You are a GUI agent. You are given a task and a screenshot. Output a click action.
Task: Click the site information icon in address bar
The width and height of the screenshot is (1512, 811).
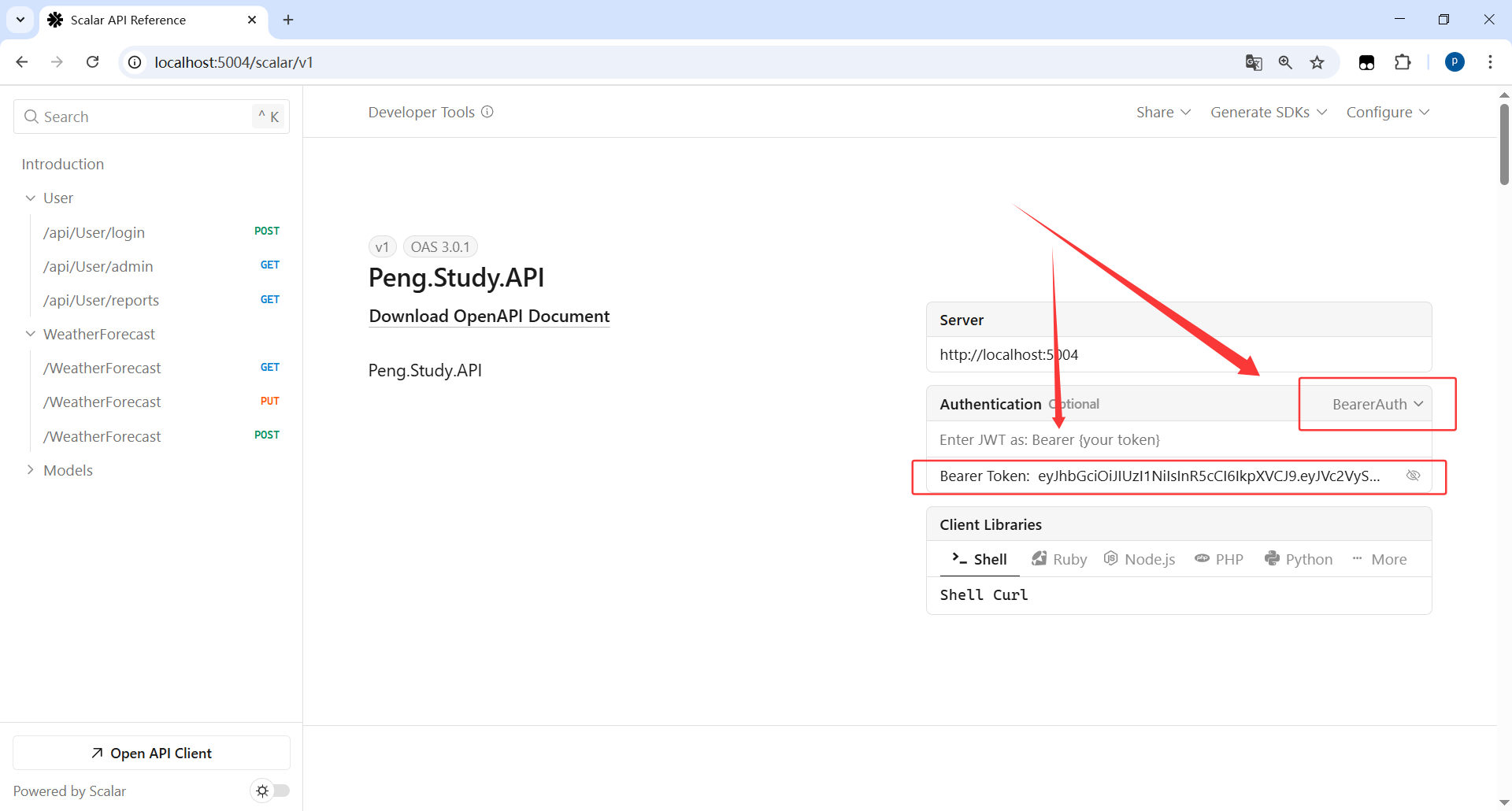135,62
